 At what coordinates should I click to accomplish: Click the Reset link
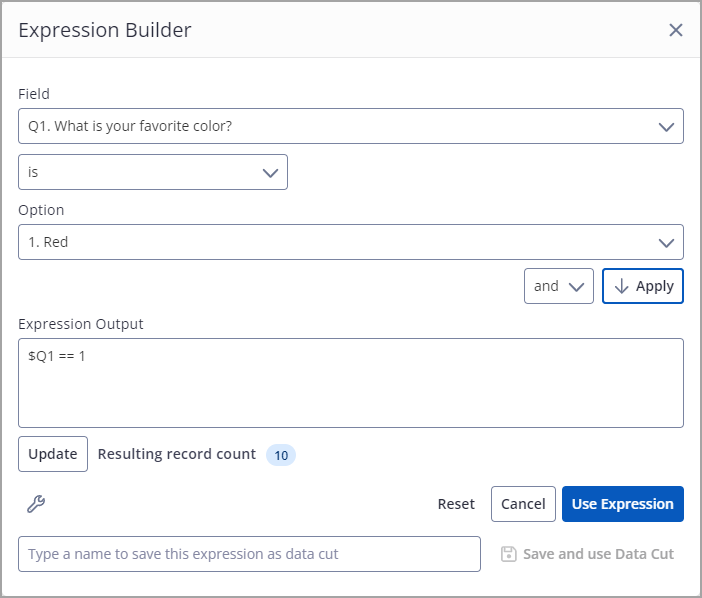pyautogui.click(x=456, y=504)
